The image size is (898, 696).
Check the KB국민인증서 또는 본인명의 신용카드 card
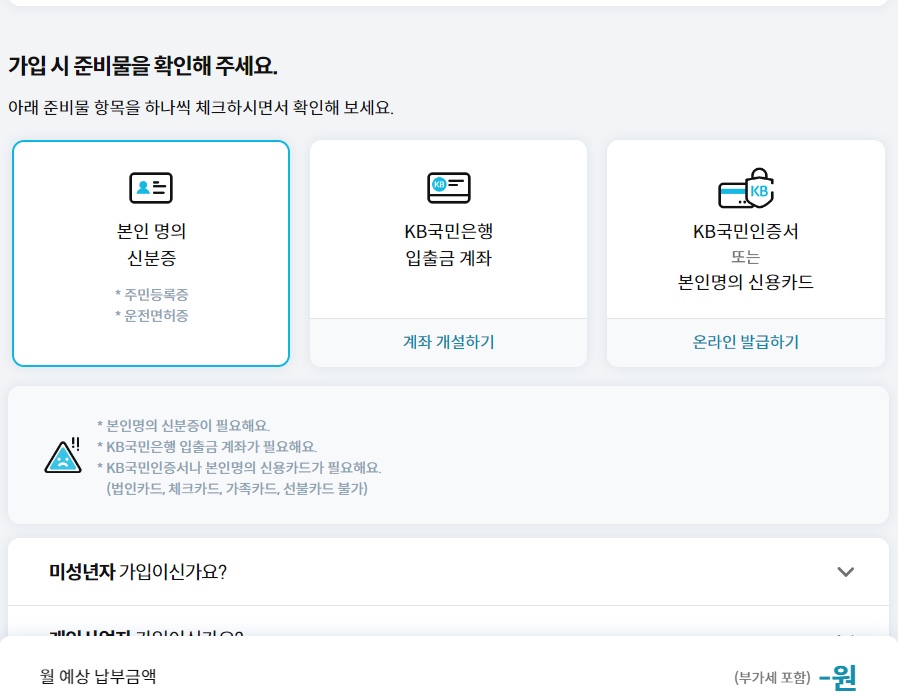(746, 229)
